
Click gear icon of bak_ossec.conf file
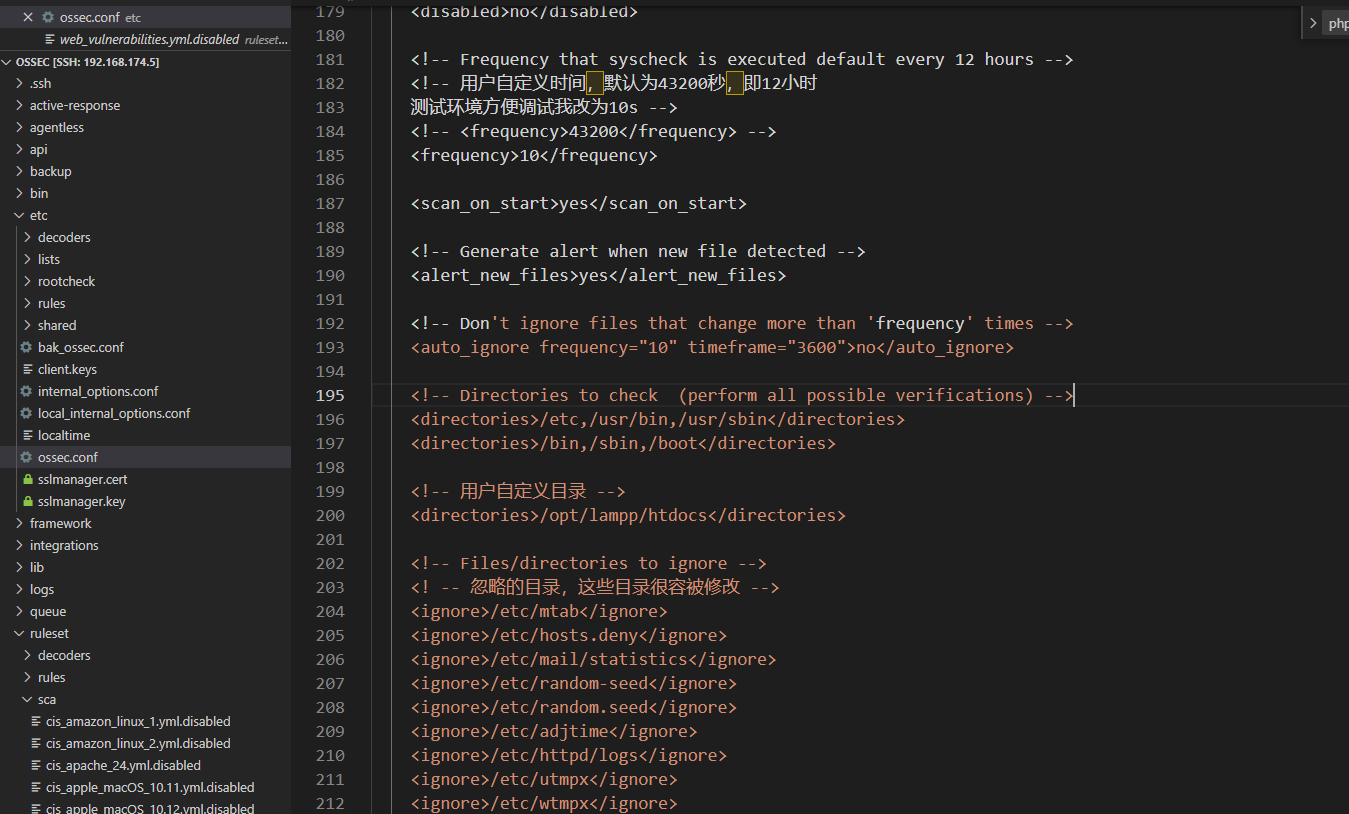tap(27, 347)
